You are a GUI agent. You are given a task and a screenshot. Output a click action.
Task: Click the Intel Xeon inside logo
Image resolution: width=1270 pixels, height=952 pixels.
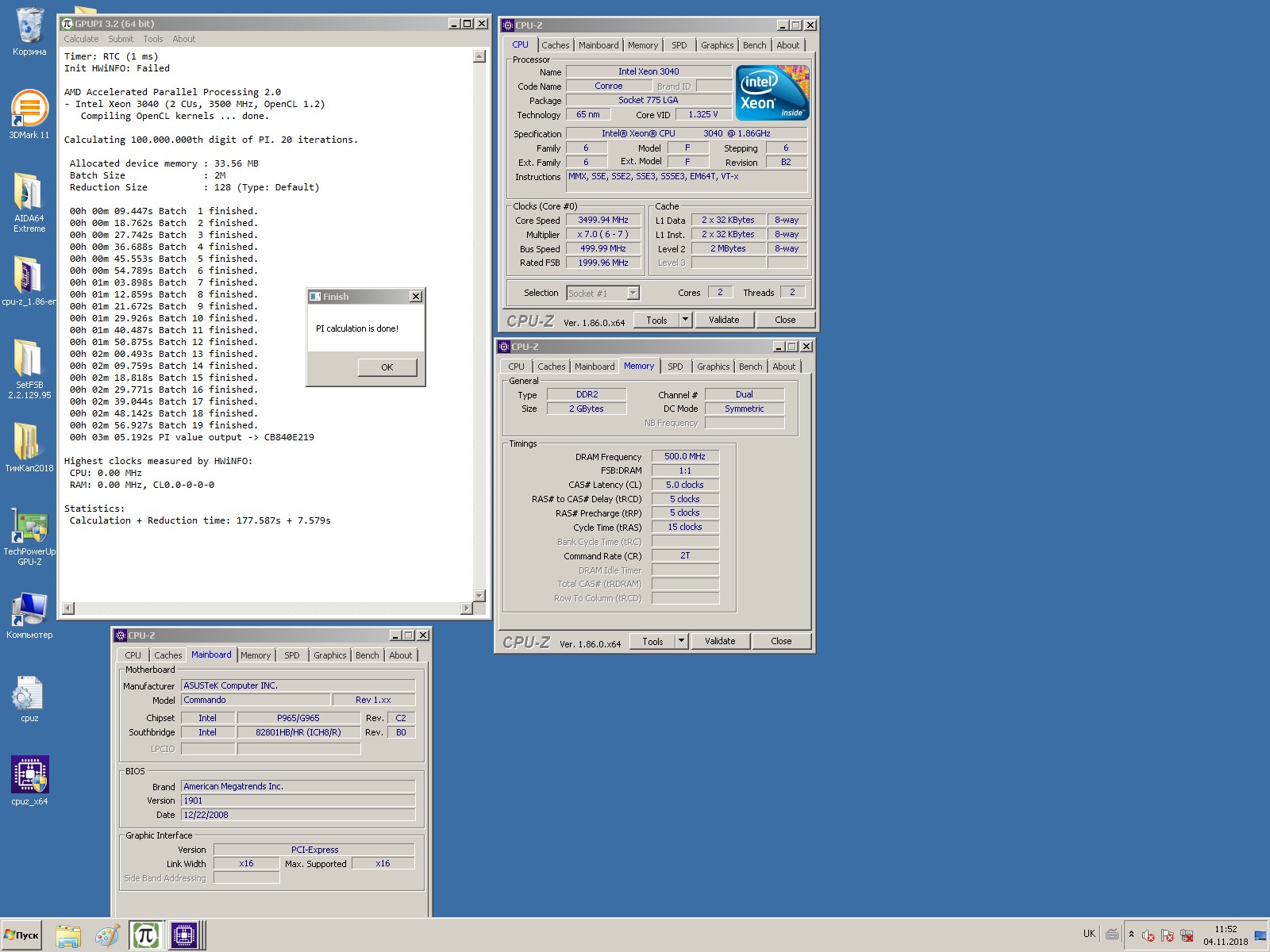point(773,93)
